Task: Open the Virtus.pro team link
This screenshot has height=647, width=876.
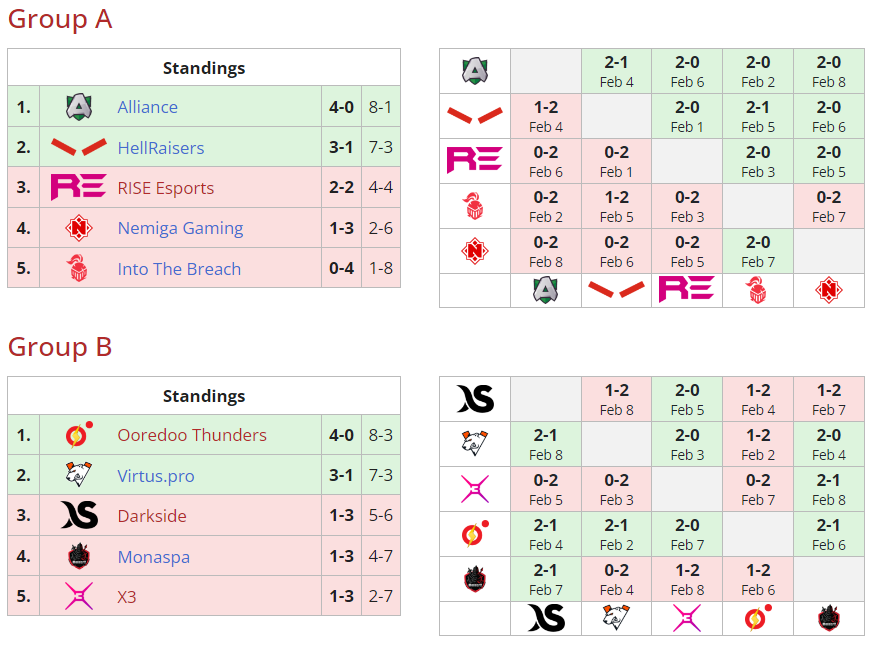Action: 158,476
